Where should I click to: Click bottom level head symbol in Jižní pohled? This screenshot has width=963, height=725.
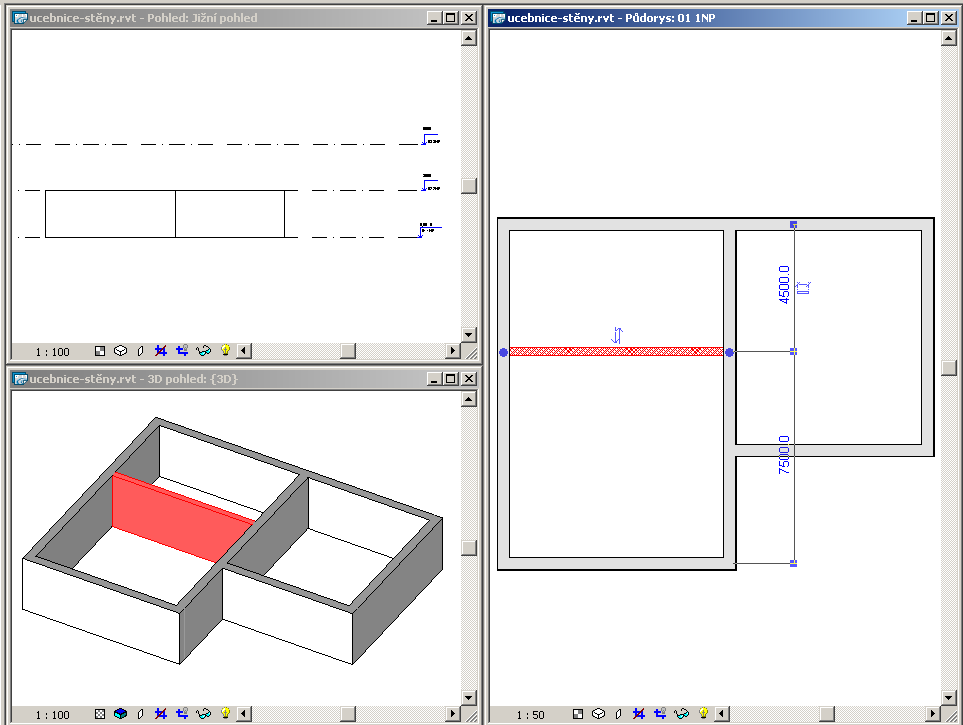pyautogui.click(x=429, y=230)
